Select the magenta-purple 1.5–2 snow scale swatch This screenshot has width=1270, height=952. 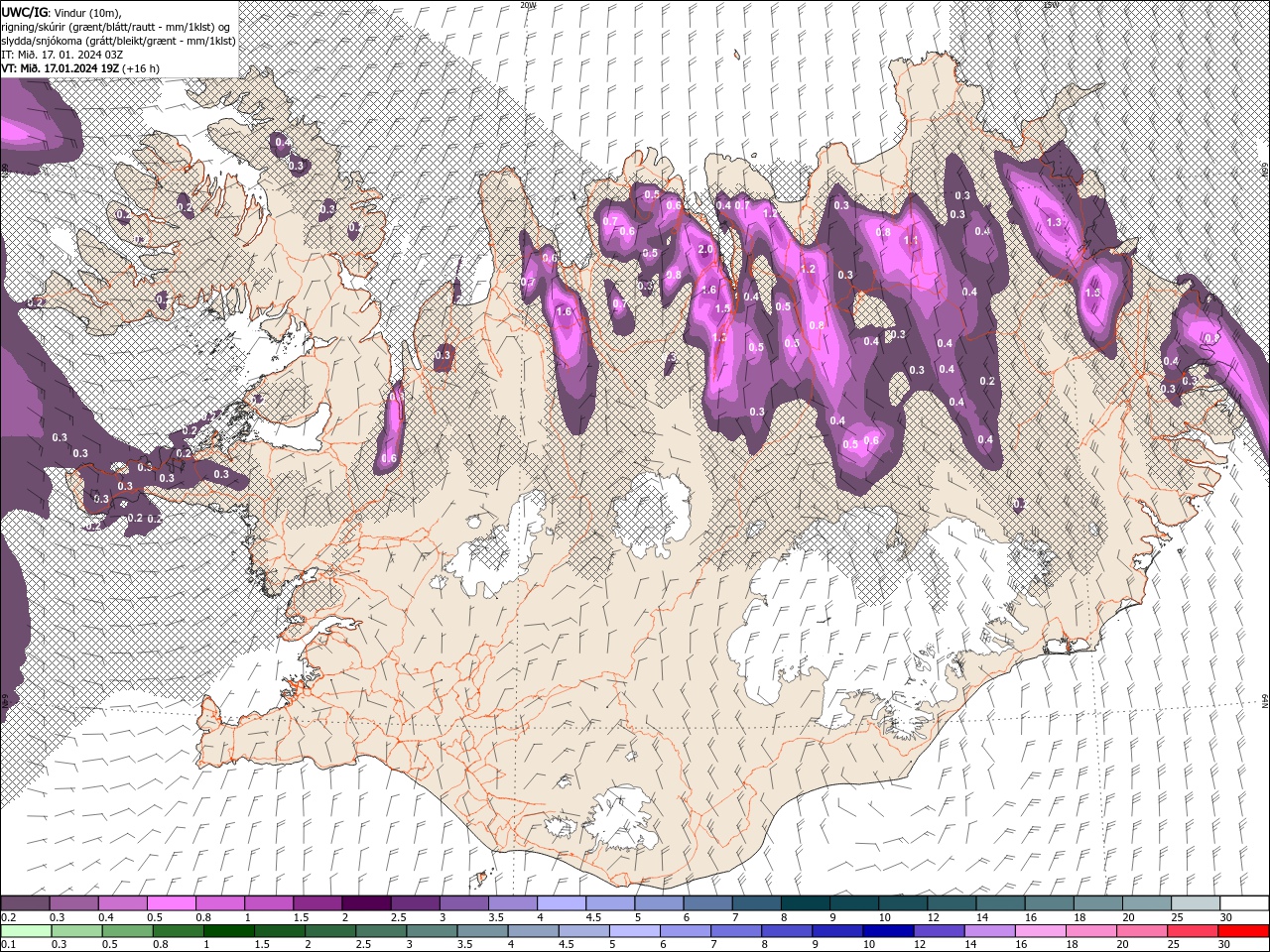(317, 903)
